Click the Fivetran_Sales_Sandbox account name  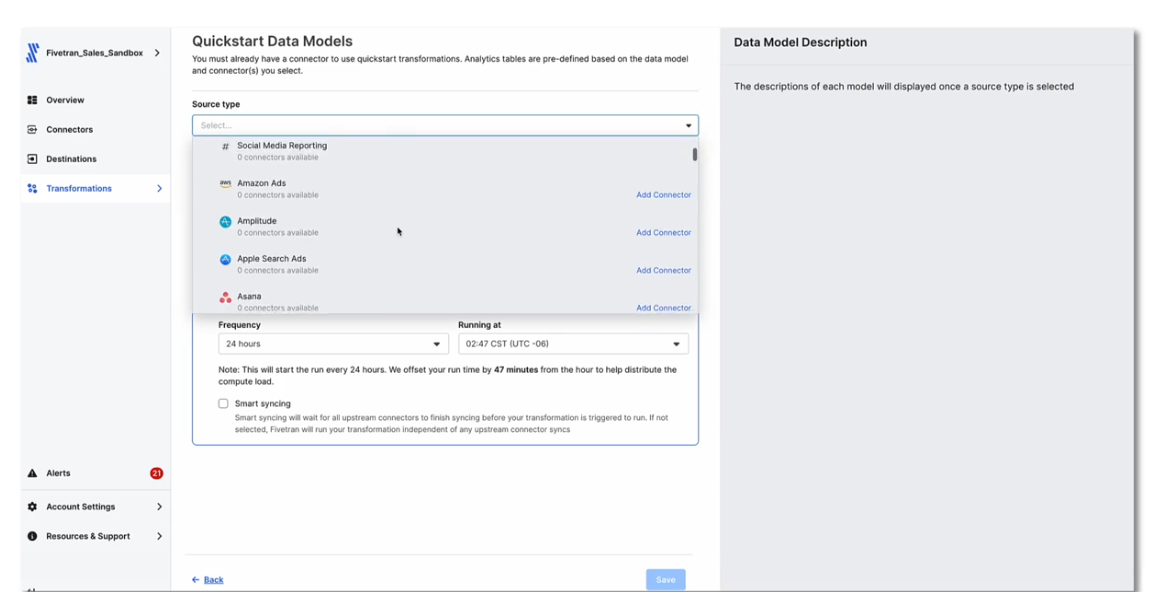pos(95,53)
